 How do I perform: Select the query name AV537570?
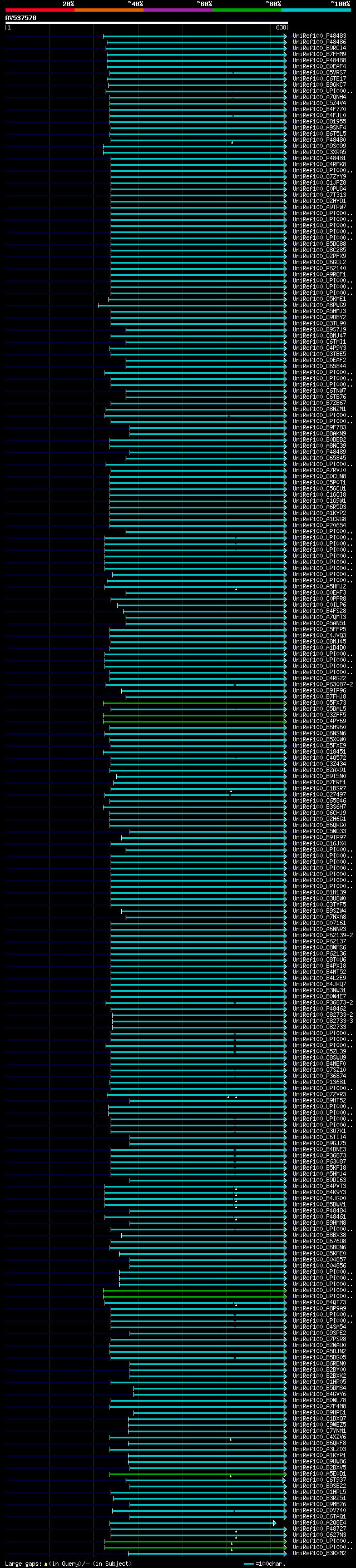tap(21, 18)
